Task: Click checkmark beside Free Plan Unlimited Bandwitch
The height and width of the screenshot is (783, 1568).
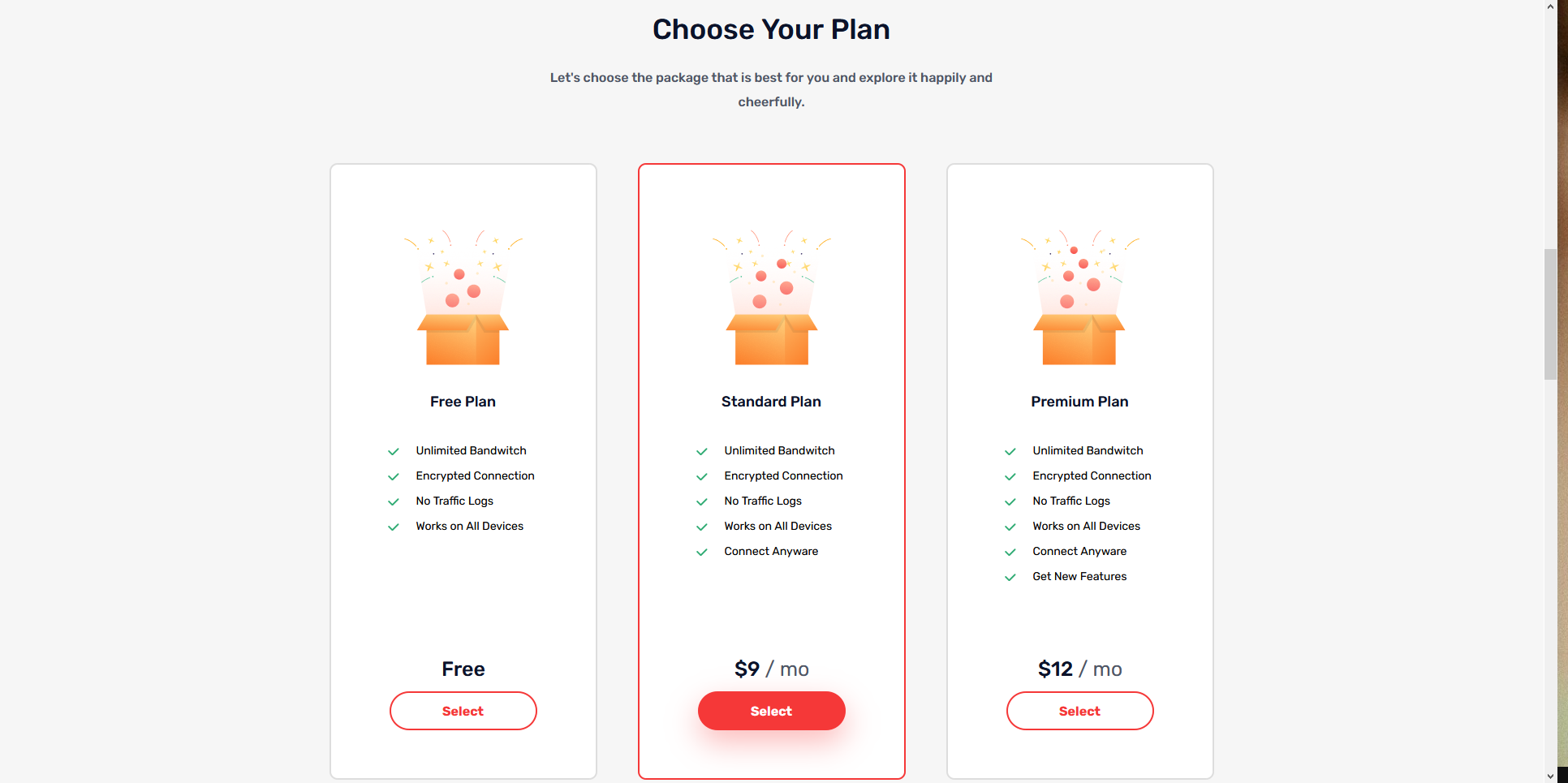Action: 394,451
